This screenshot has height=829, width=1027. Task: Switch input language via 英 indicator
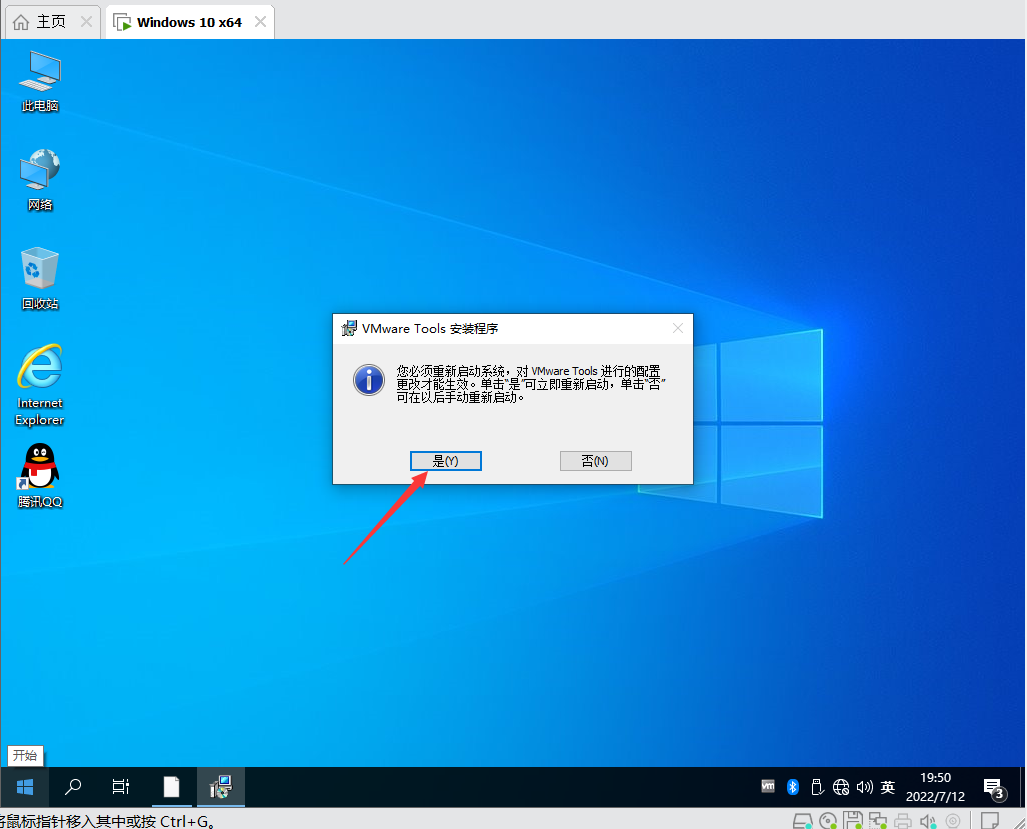(x=887, y=786)
